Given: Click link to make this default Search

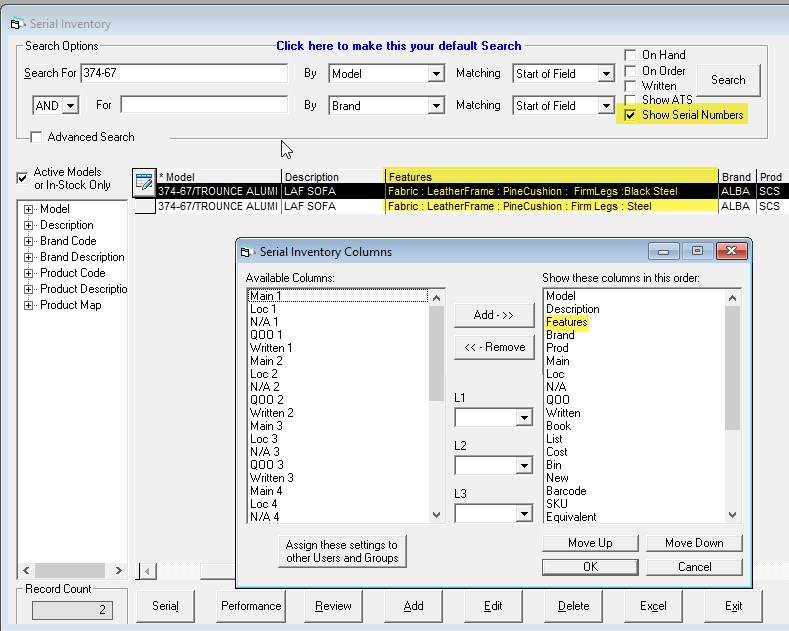Looking at the screenshot, I should [x=399, y=46].
